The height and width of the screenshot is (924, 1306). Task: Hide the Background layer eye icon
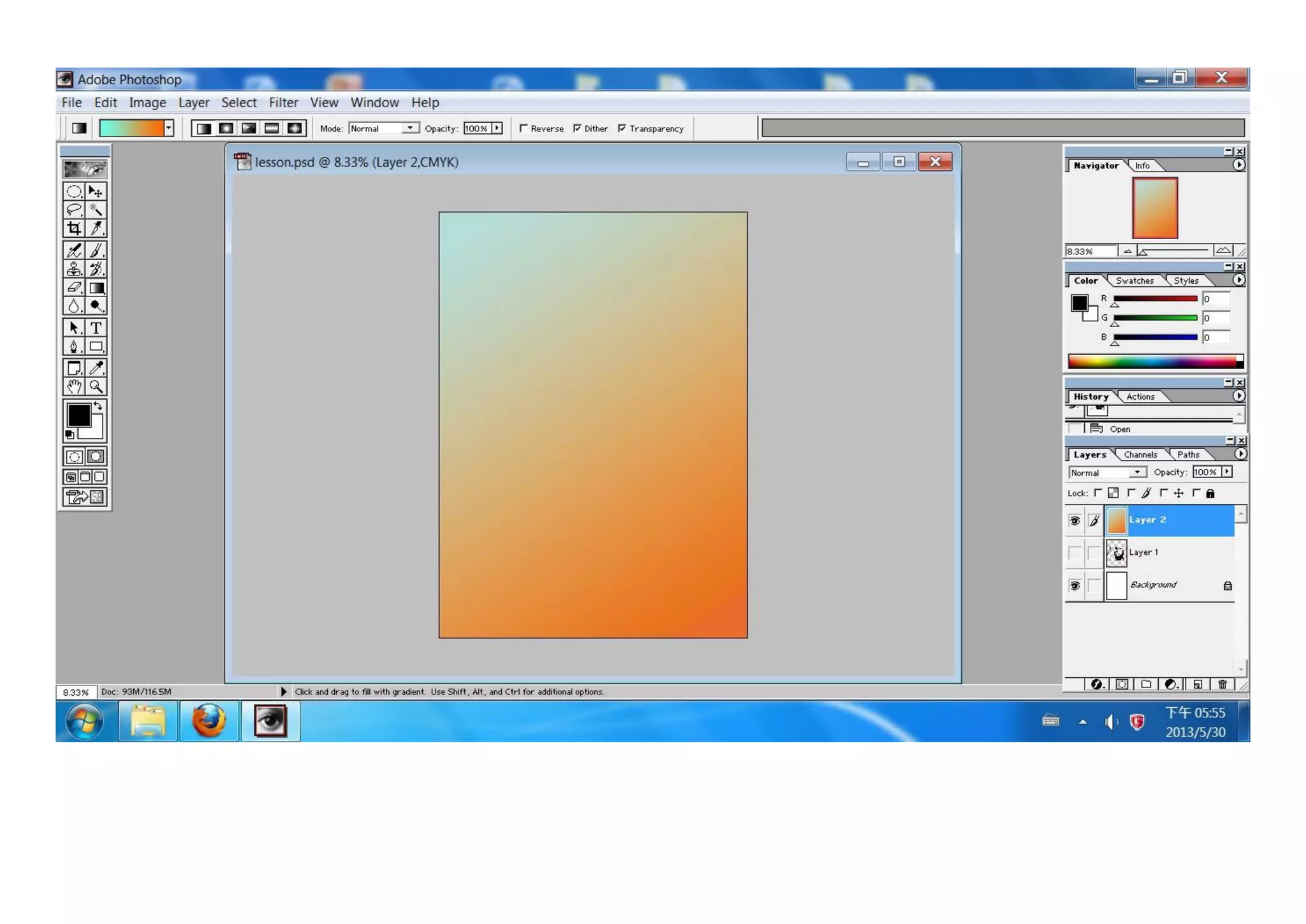pos(1075,585)
